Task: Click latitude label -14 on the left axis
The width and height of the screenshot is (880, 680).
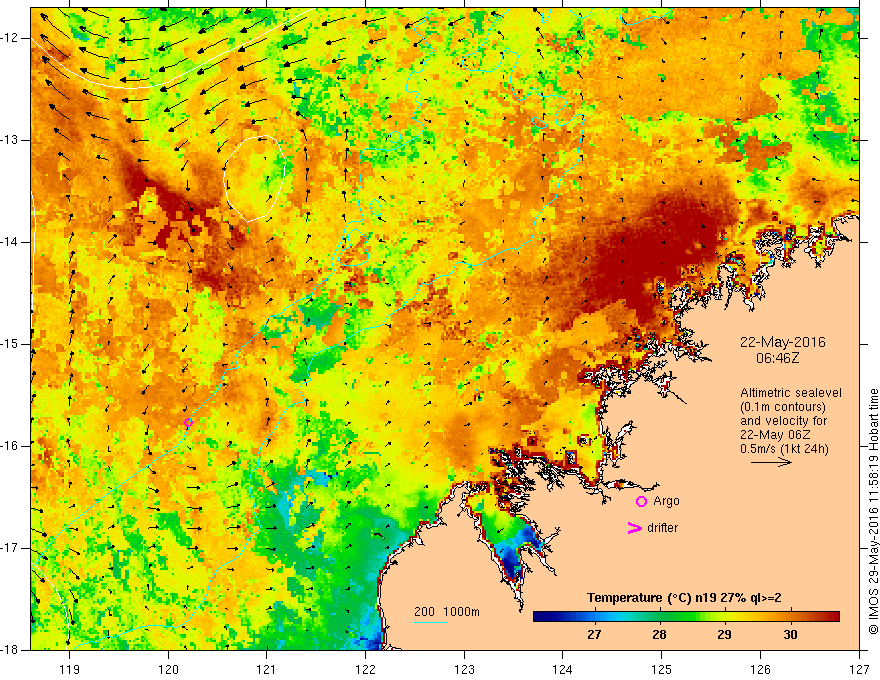Action: (10, 242)
